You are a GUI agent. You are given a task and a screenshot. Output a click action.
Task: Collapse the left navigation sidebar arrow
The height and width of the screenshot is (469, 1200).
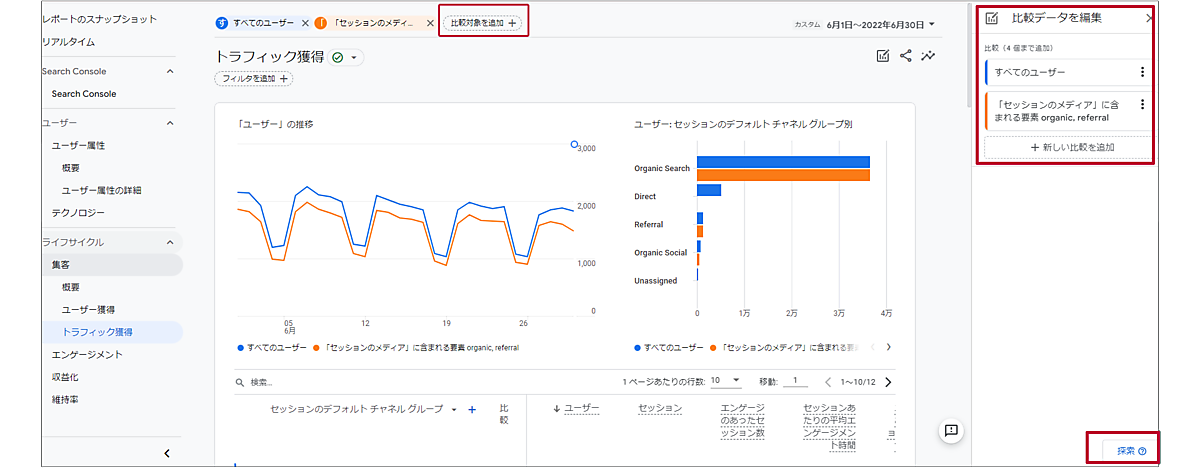click(x=167, y=453)
